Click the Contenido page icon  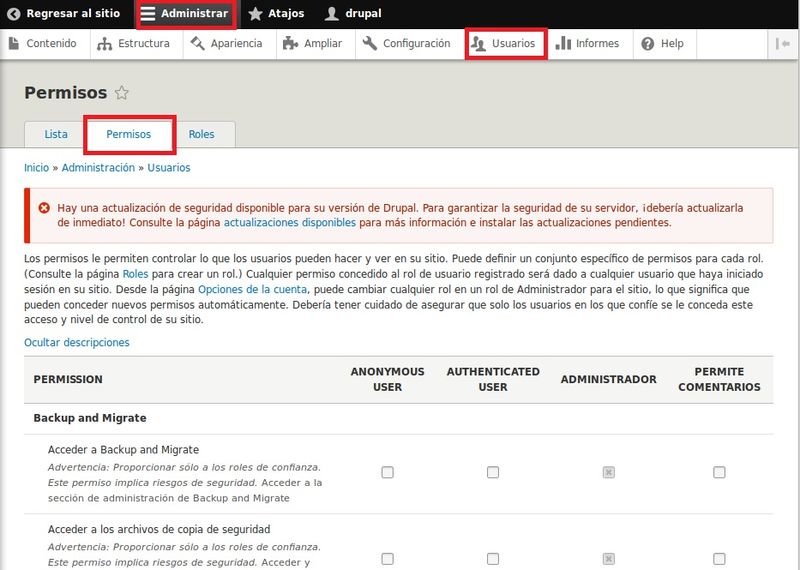pos(14,43)
